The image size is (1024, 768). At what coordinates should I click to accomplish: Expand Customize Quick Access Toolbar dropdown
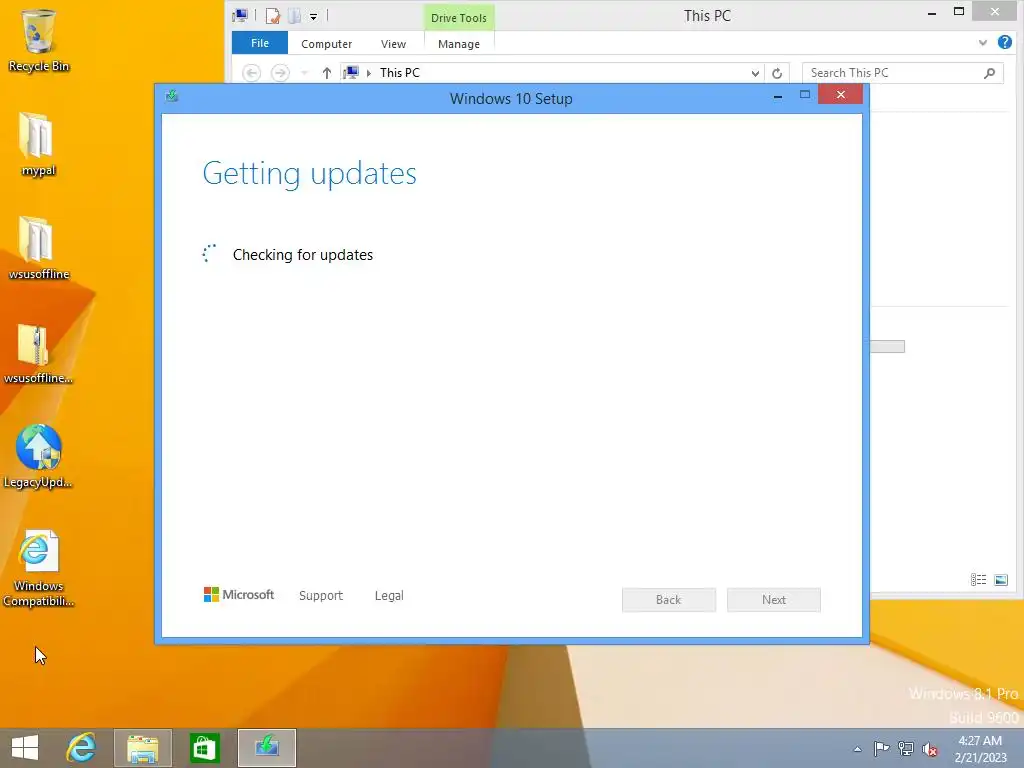tap(313, 16)
